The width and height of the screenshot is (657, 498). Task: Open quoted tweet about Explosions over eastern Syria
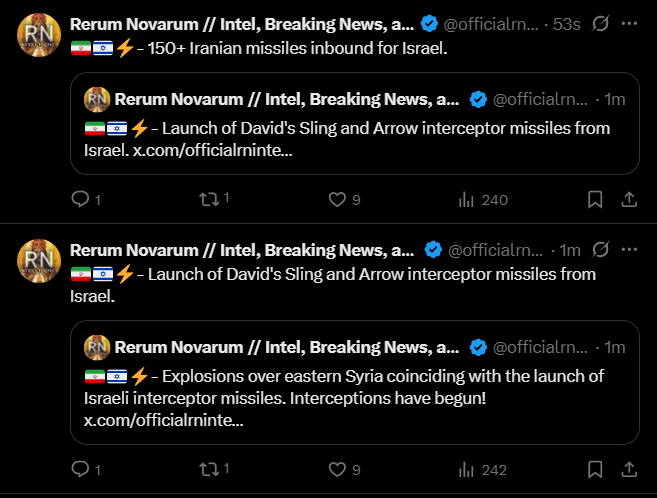click(x=355, y=382)
